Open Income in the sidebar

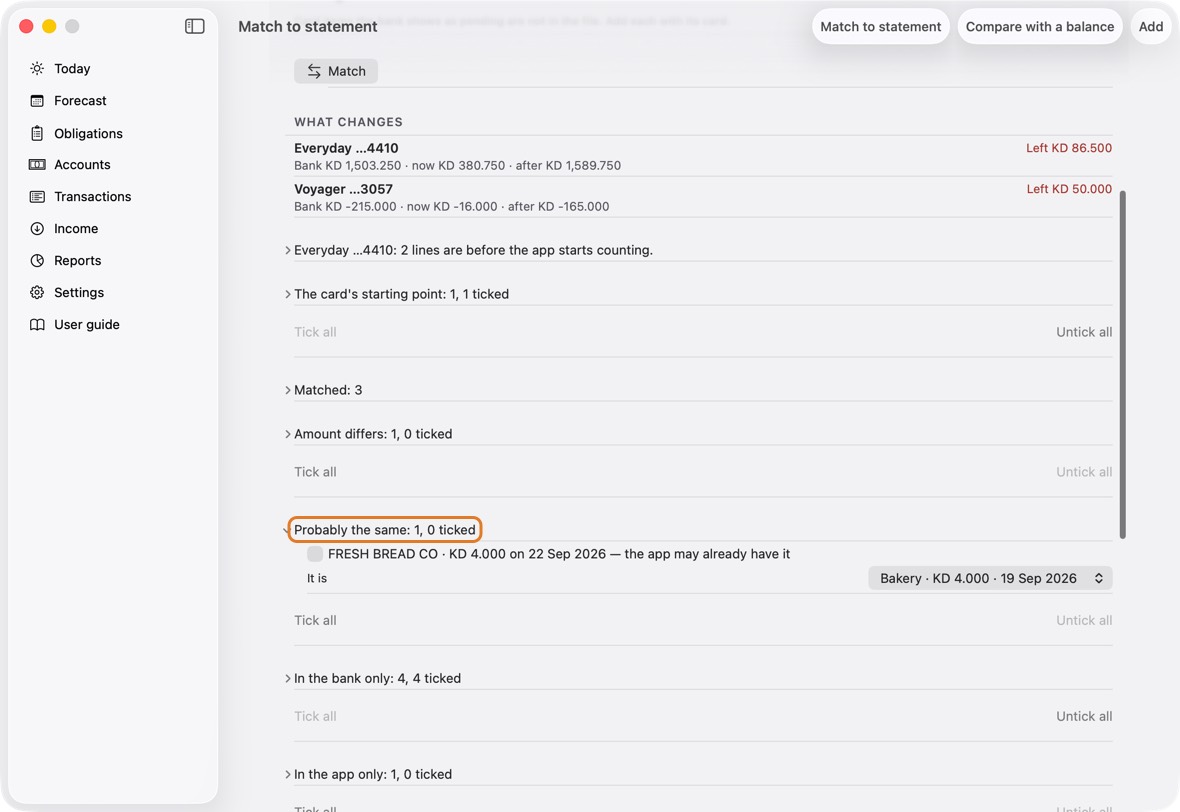click(75, 229)
